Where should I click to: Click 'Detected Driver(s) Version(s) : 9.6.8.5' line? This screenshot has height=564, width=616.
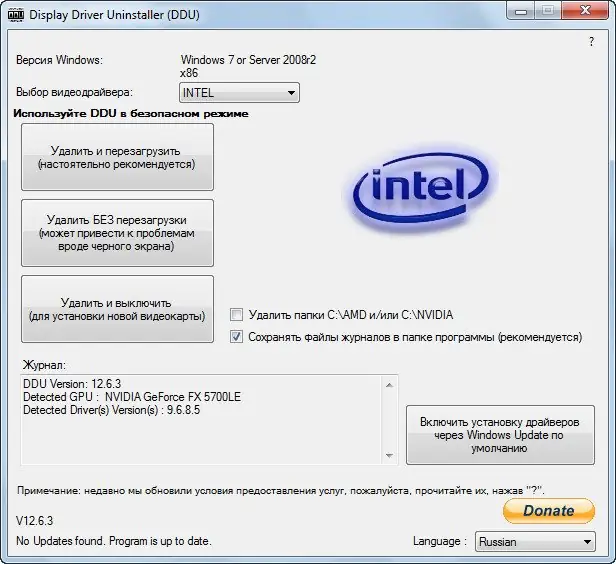[112, 410]
